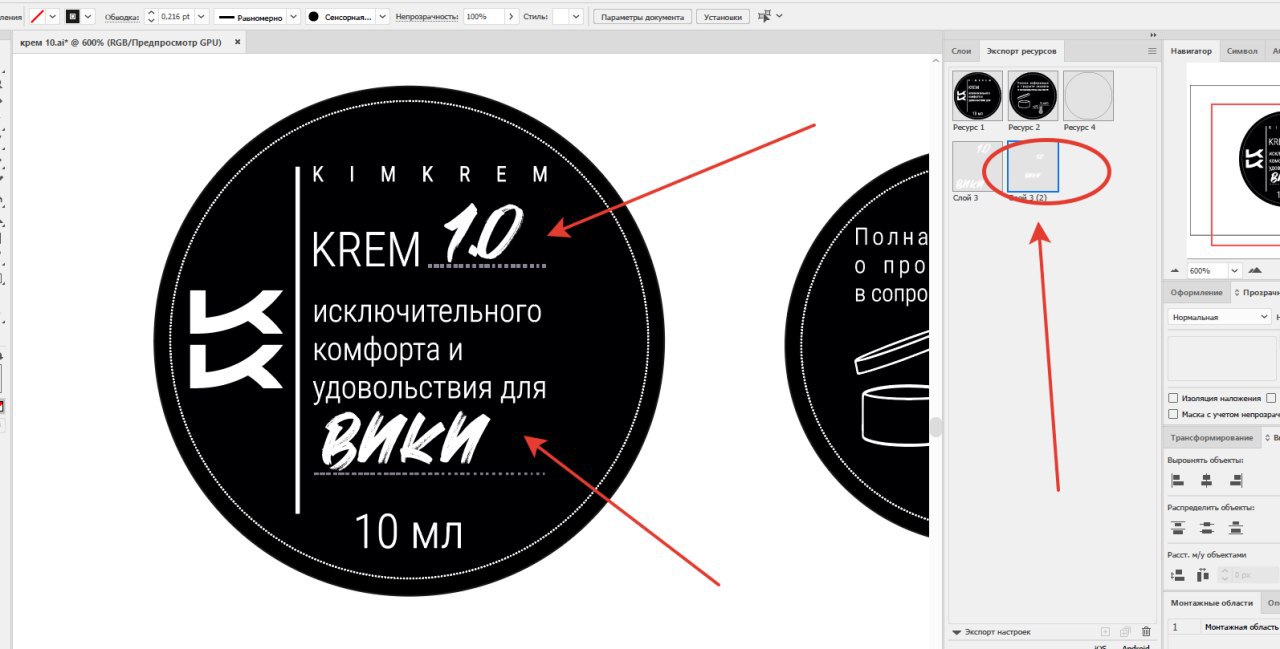
Task: Click the Параметры документа button
Action: (x=642, y=17)
